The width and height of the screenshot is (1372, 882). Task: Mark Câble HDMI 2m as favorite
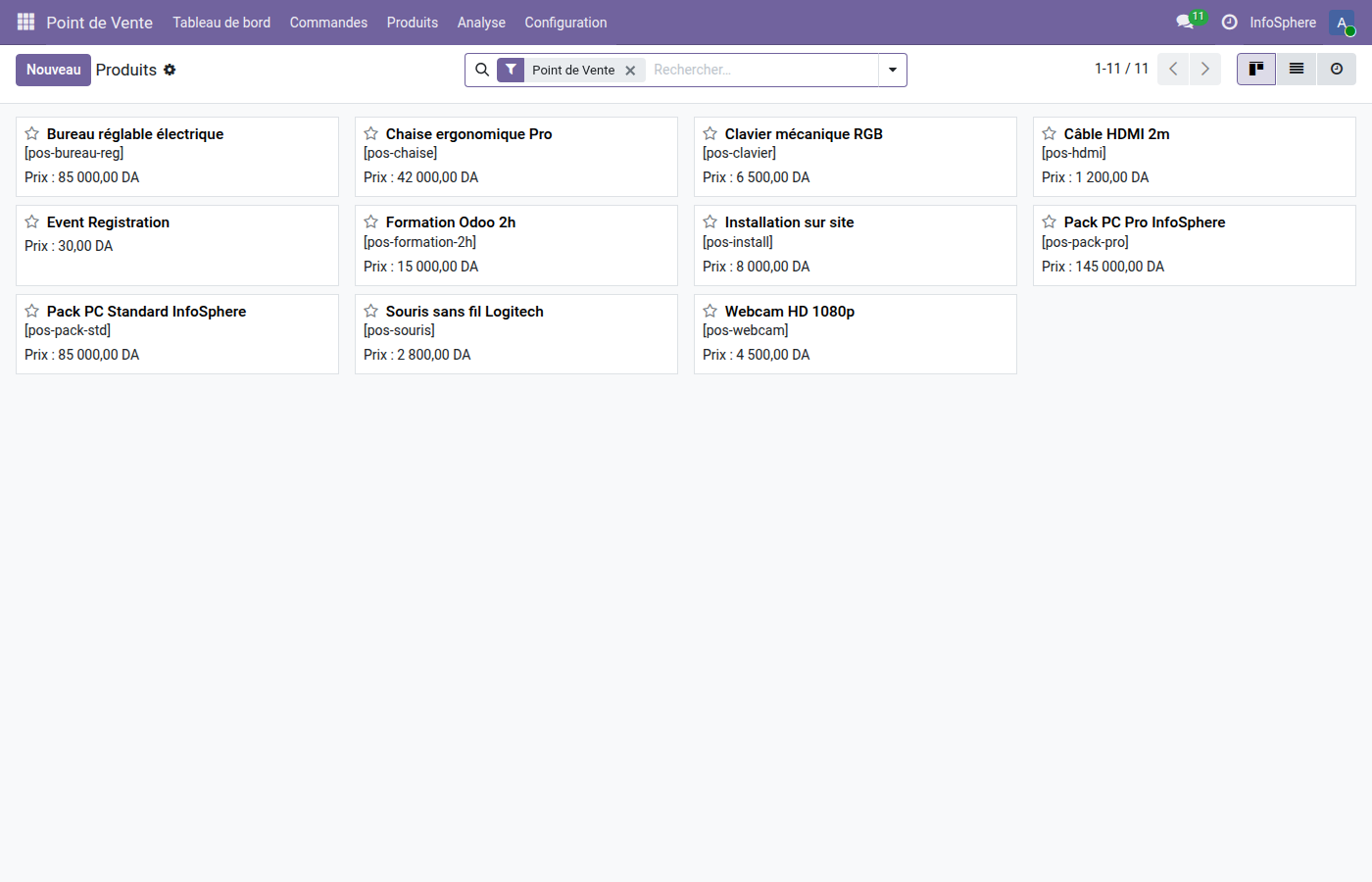[x=1050, y=133]
